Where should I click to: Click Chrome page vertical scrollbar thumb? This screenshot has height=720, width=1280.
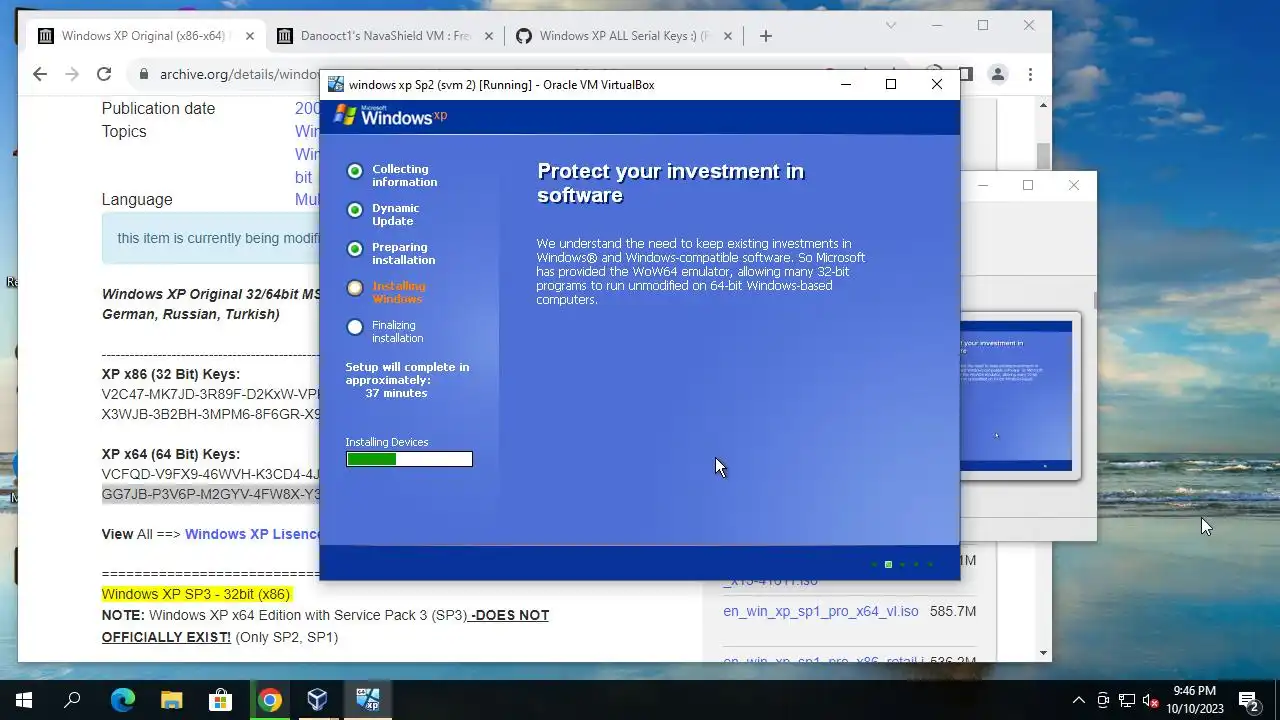[1044, 156]
